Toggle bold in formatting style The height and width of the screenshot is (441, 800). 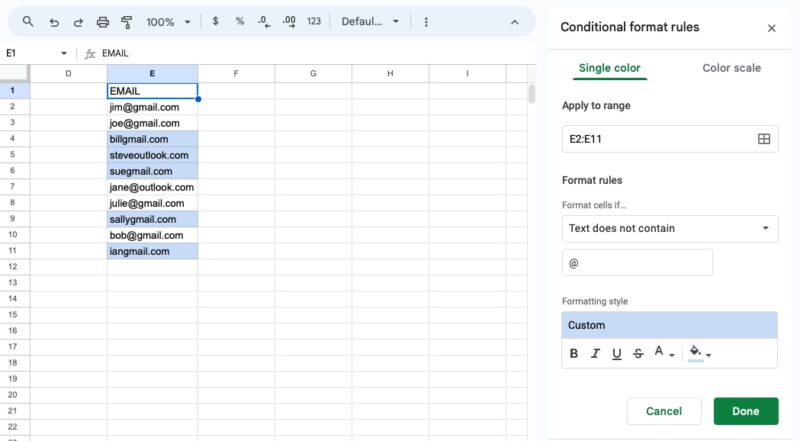click(x=573, y=353)
